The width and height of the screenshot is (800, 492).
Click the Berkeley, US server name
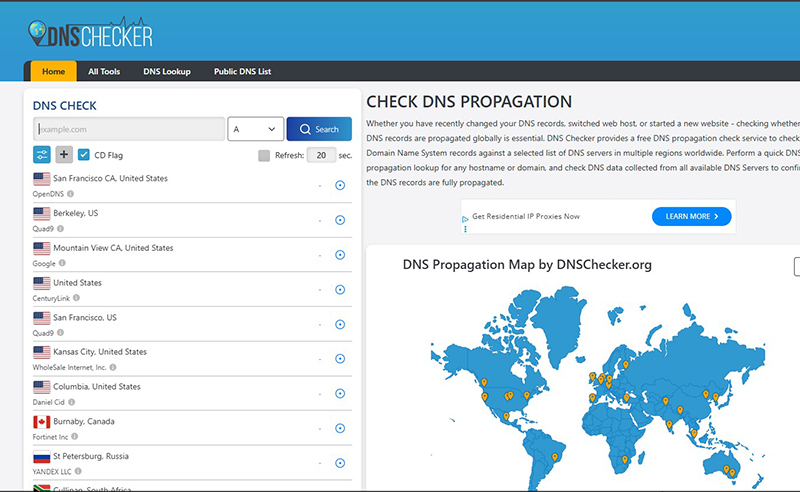tap(76, 213)
